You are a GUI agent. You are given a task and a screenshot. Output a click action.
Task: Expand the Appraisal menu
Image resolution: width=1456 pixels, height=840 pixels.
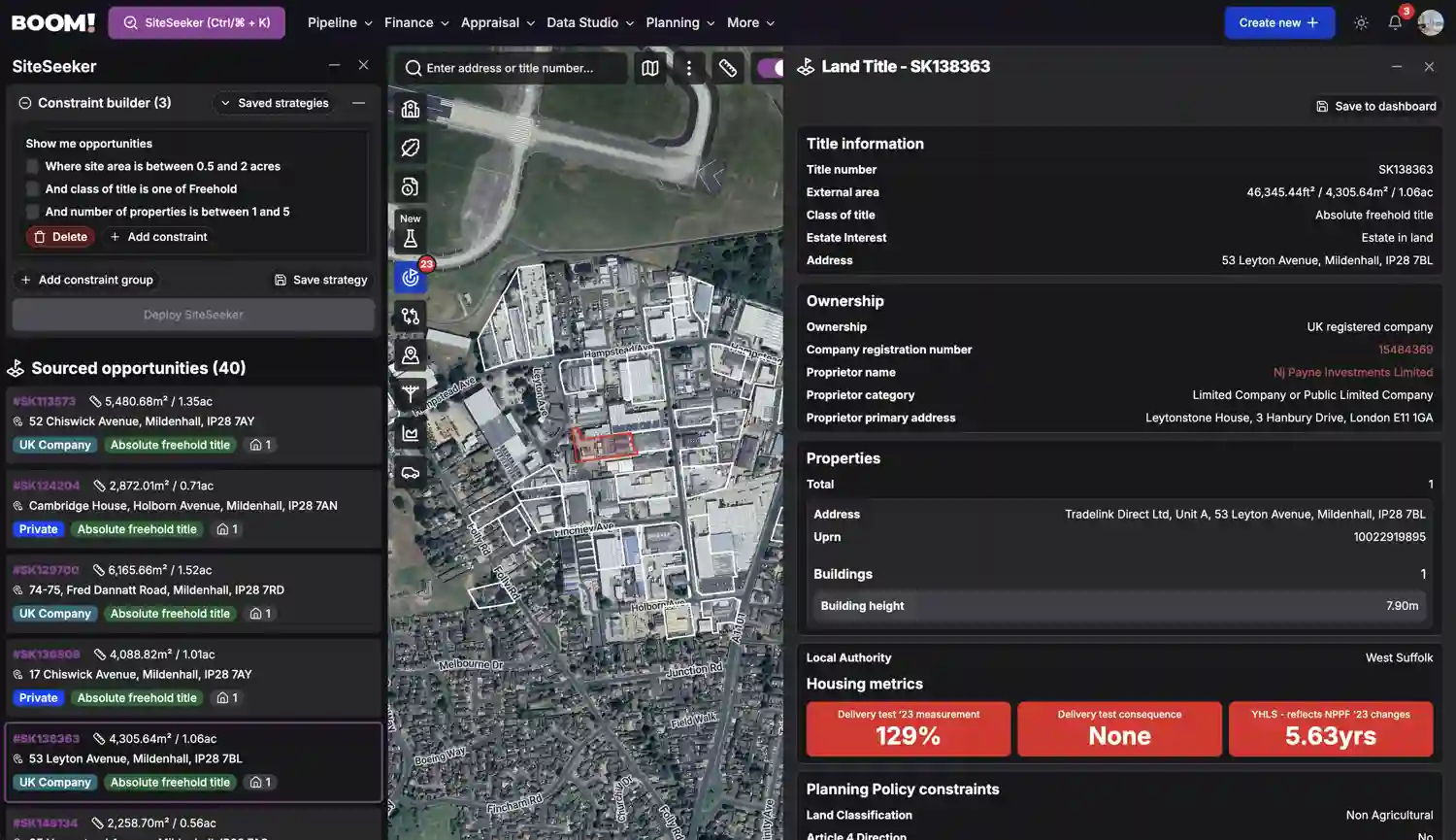498,22
